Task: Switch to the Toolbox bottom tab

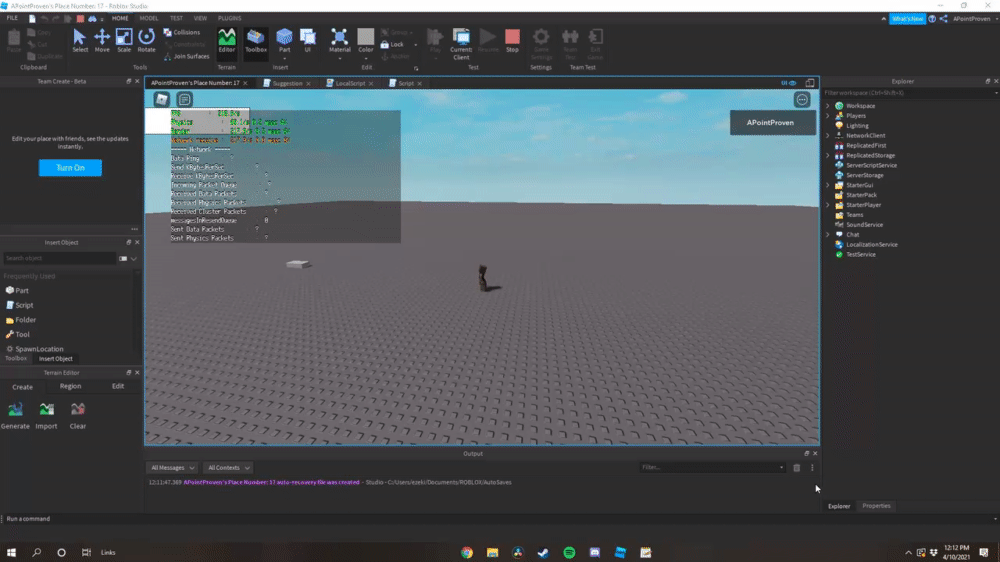Action: tap(17, 359)
